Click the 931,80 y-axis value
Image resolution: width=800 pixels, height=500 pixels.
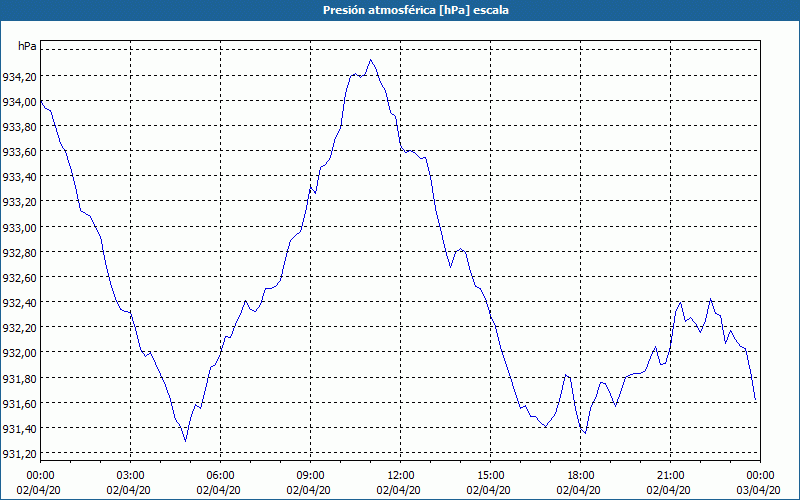pyautogui.click(x=19, y=378)
